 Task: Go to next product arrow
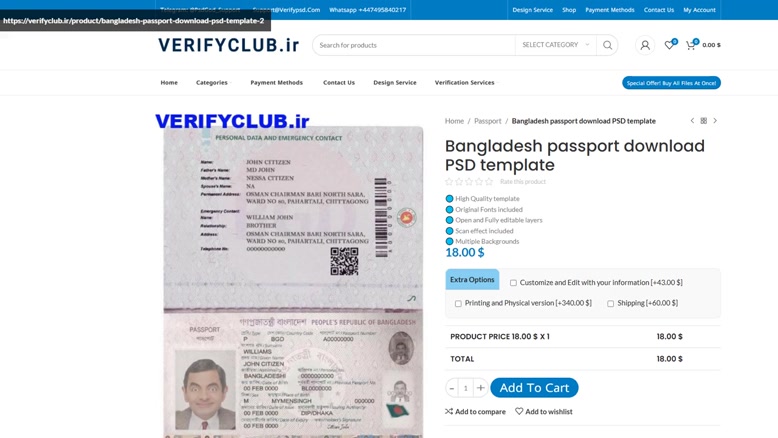[715, 121]
